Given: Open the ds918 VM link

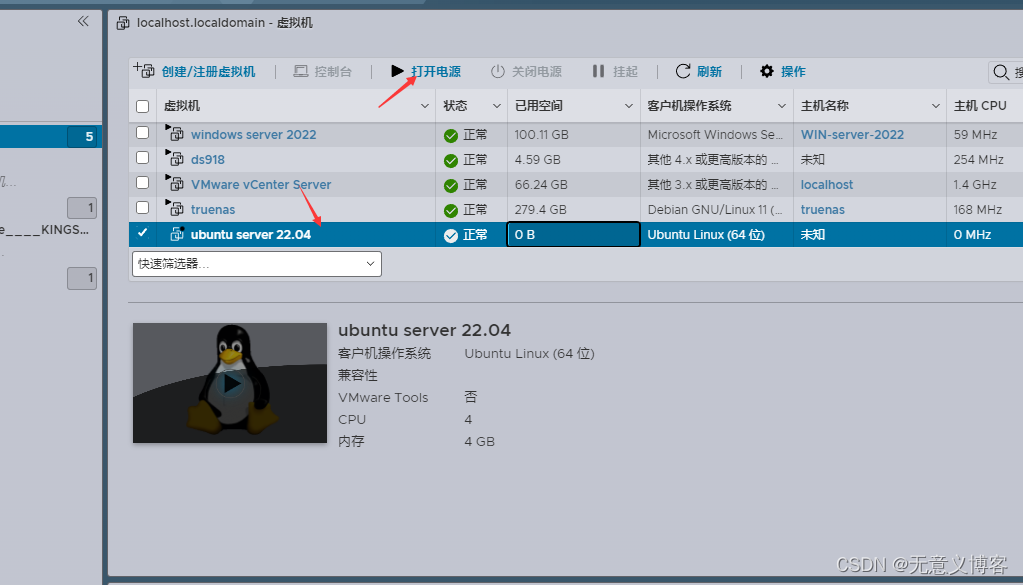Looking at the screenshot, I should (x=207, y=159).
